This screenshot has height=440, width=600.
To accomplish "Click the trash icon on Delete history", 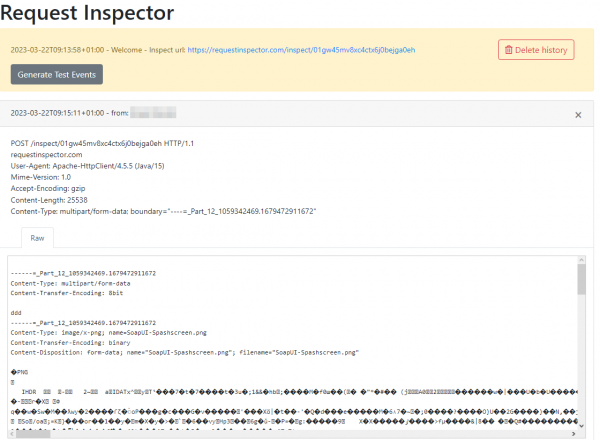I will pos(508,50).
